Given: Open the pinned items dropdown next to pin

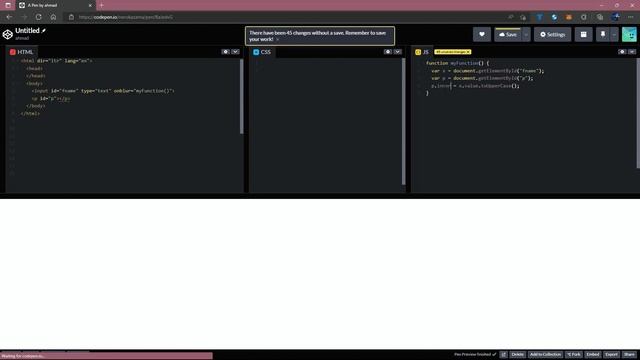Looking at the screenshot, I should point(614,35).
